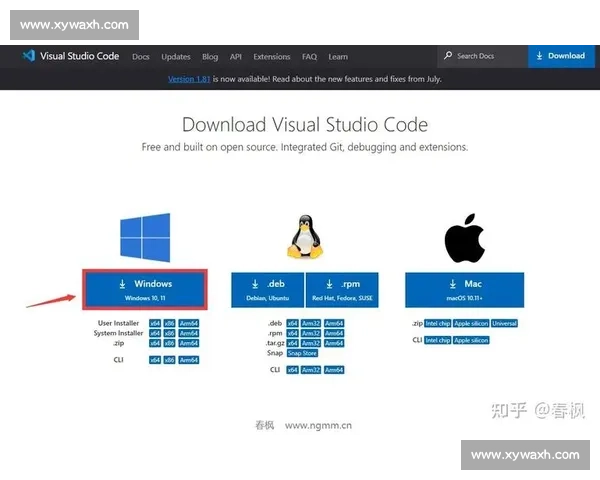Select Arm32 for Linux .rpm row
This screenshot has width=600, height=480.
pyautogui.click(x=311, y=333)
